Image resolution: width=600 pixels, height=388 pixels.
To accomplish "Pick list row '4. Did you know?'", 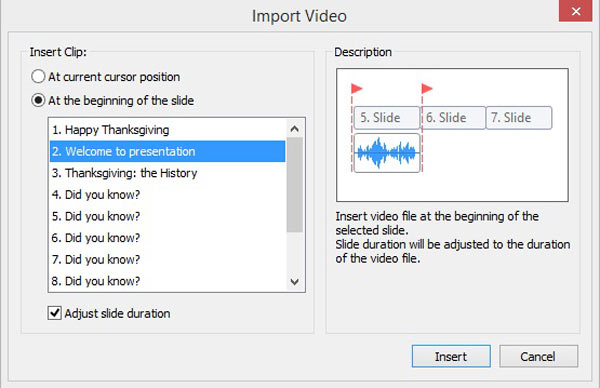I will 168,194.
